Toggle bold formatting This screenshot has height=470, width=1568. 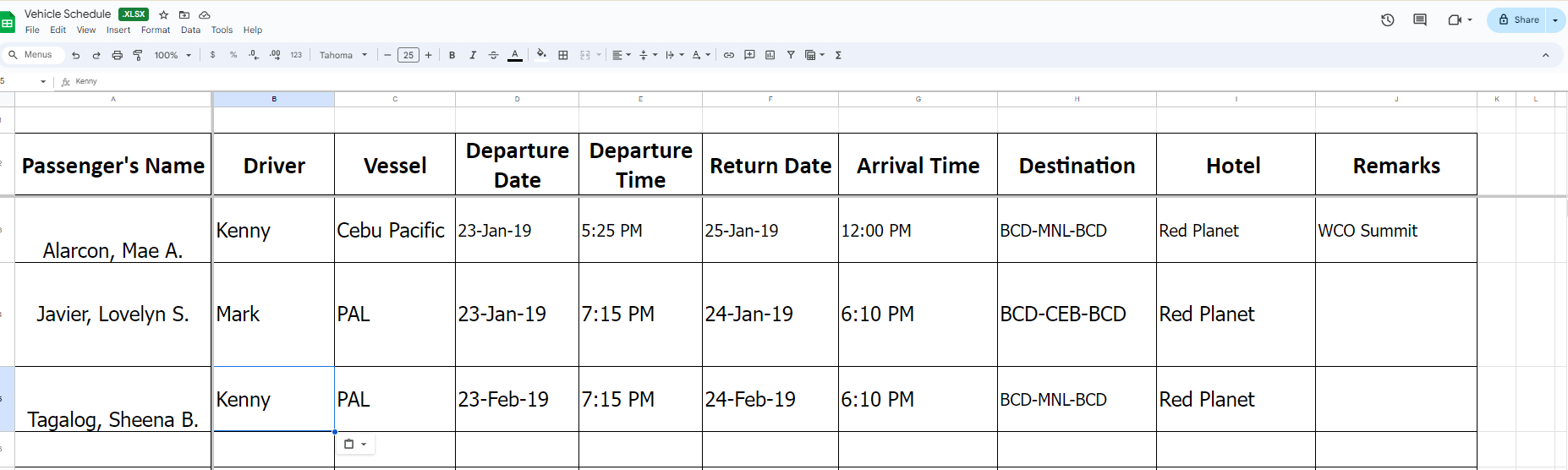tap(452, 55)
